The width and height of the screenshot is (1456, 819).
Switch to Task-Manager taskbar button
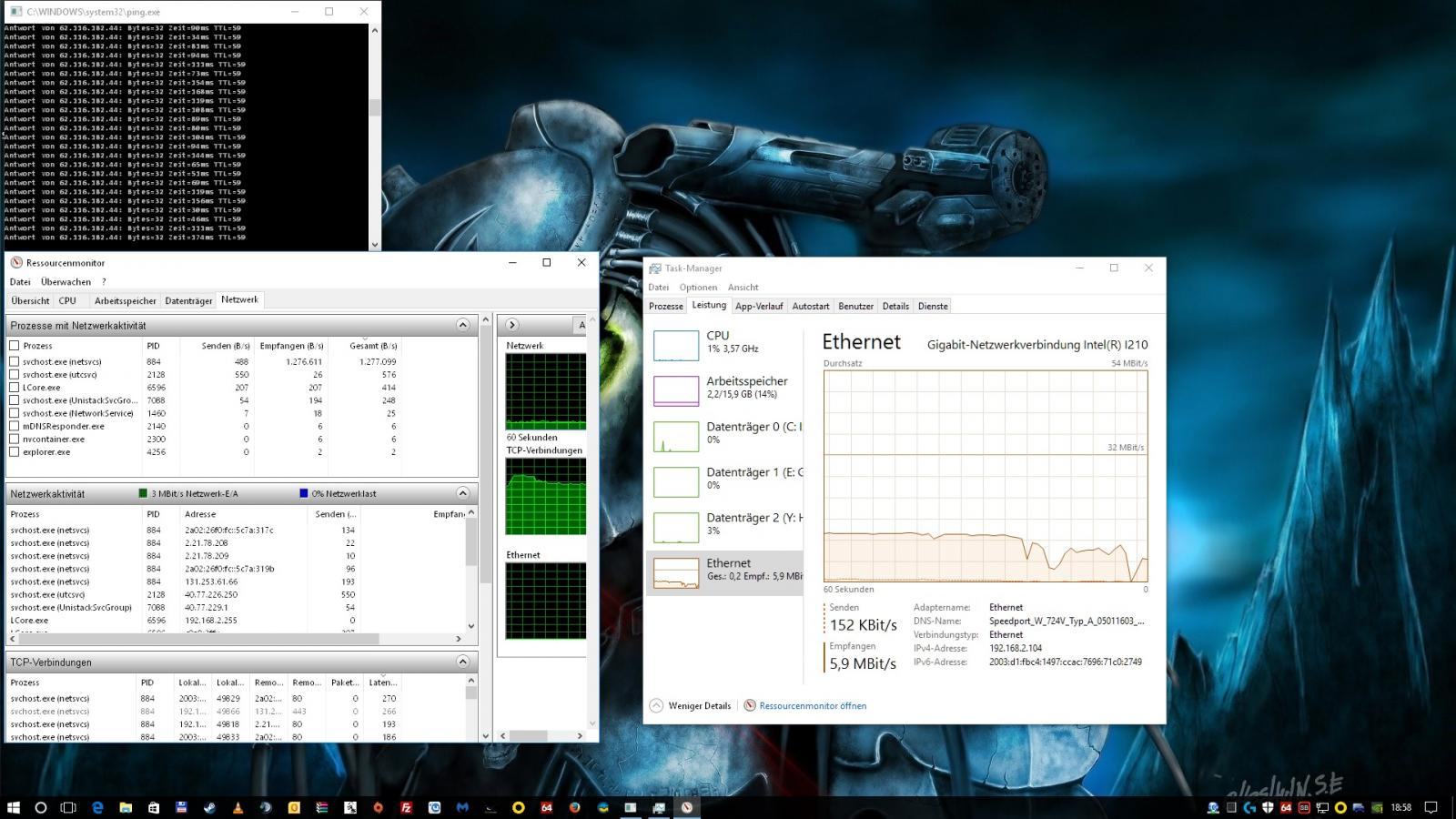click(x=659, y=807)
